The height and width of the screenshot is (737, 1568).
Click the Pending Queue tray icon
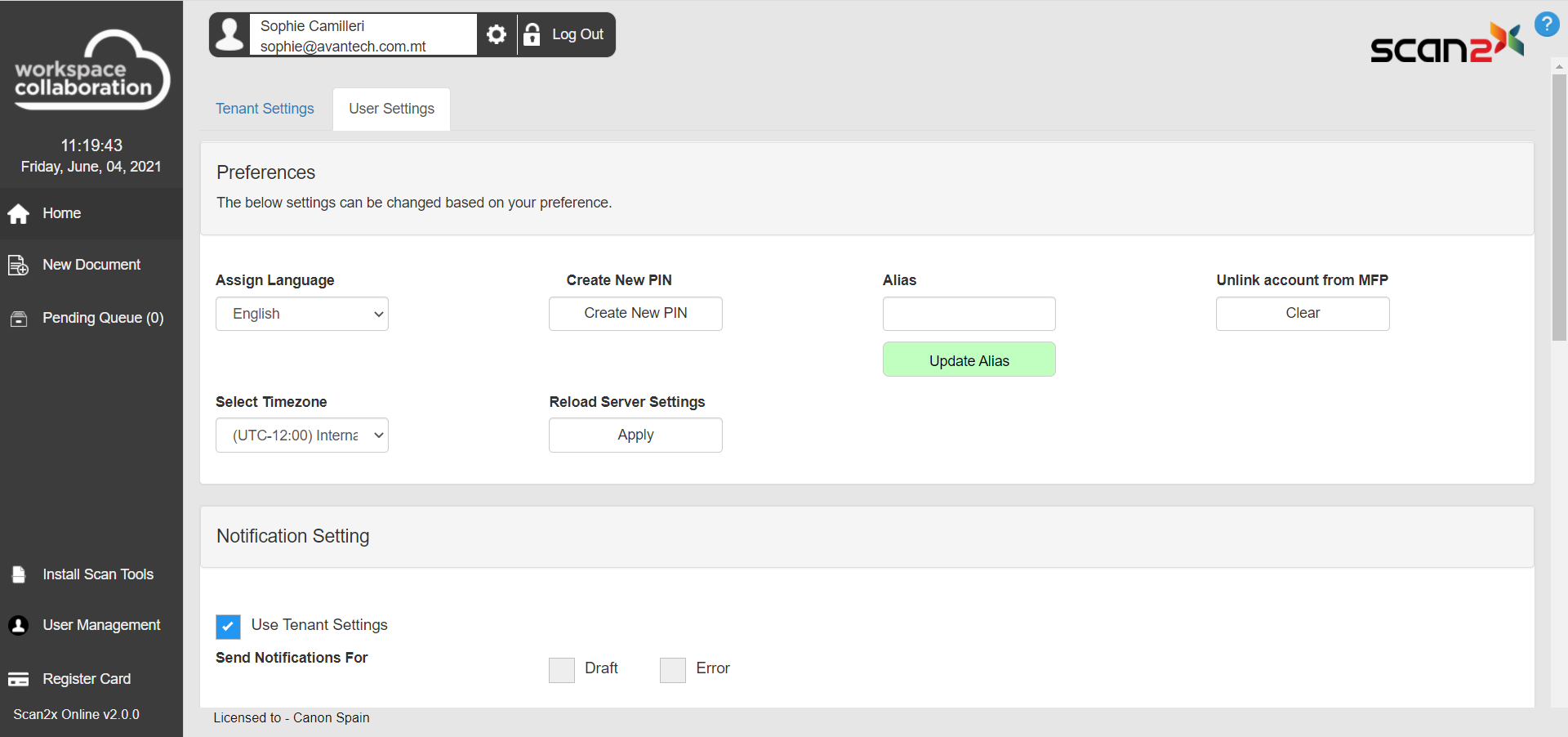(18, 319)
